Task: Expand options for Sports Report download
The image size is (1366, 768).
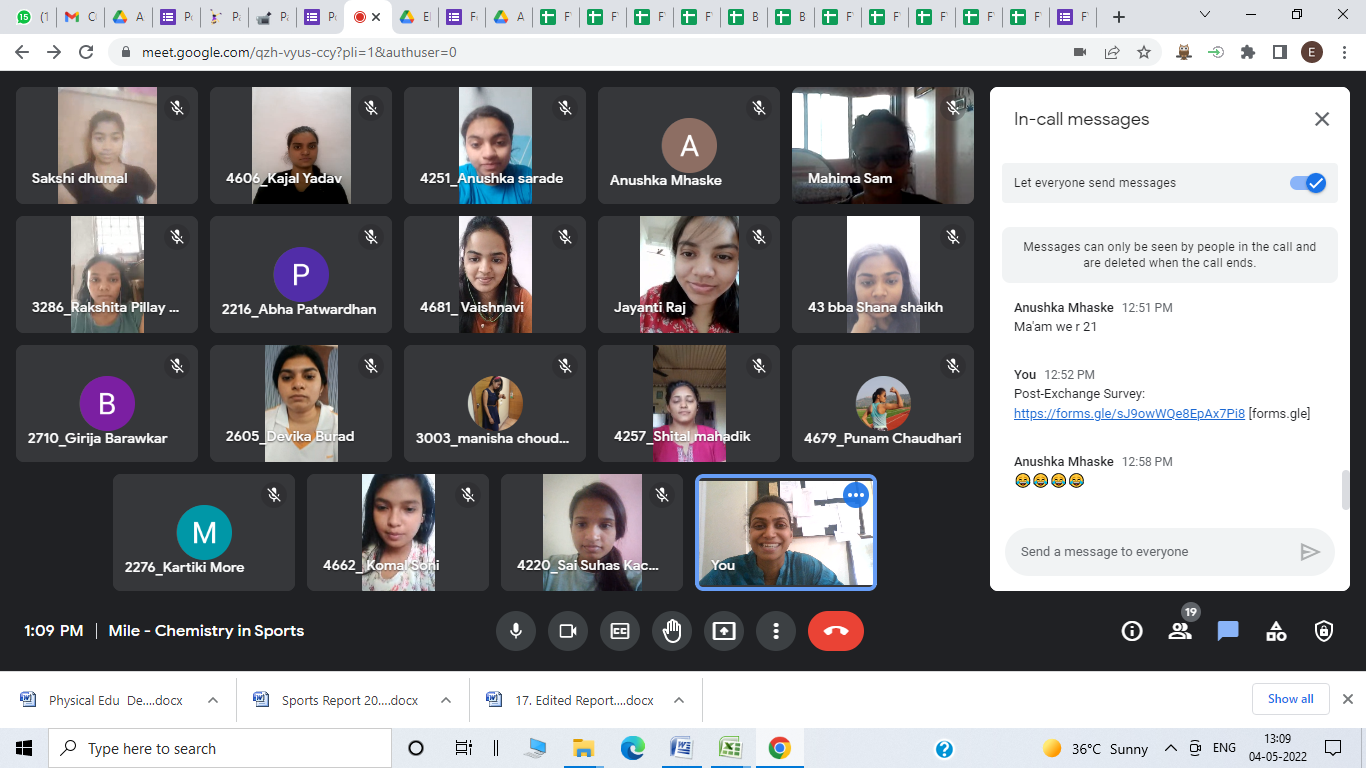Action: [446, 700]
